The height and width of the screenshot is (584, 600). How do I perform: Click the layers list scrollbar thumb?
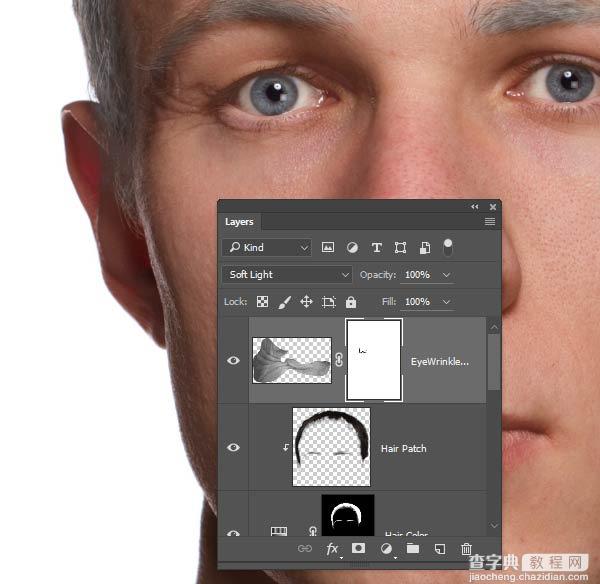coord(494,362)
